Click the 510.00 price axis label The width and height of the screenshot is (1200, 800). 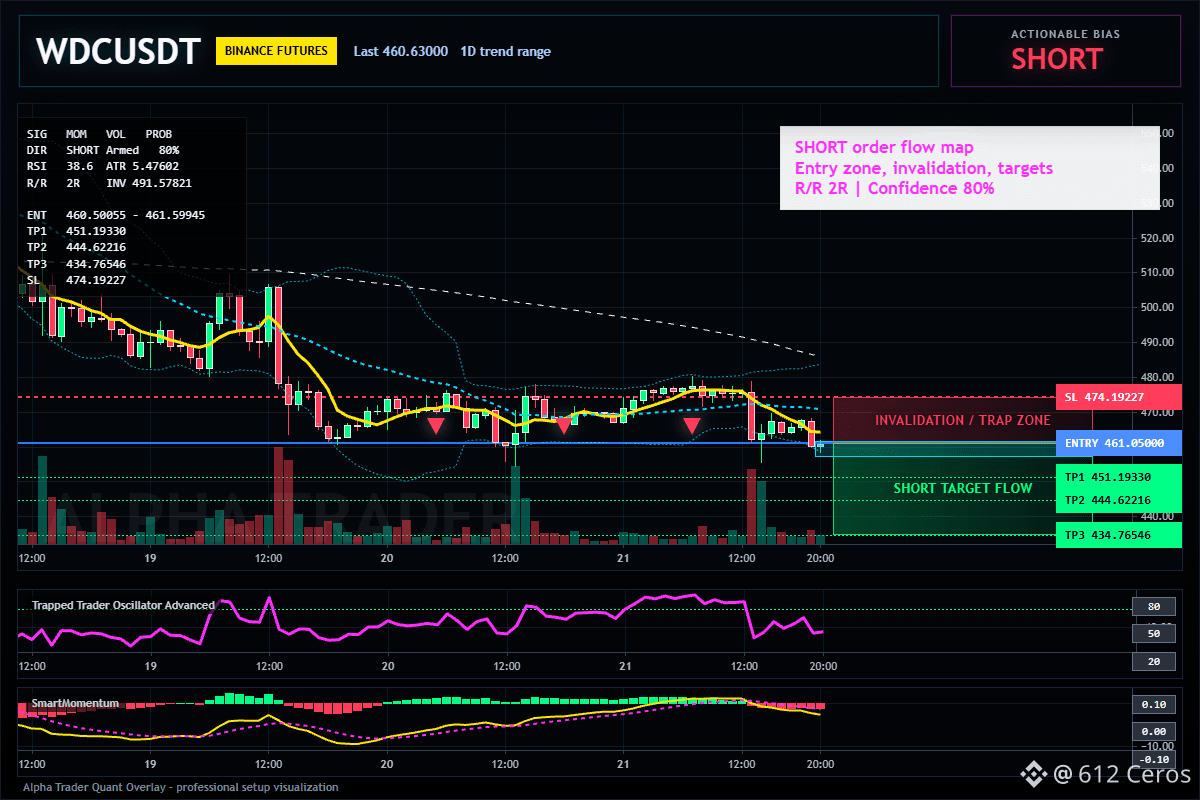(1157, 272)
